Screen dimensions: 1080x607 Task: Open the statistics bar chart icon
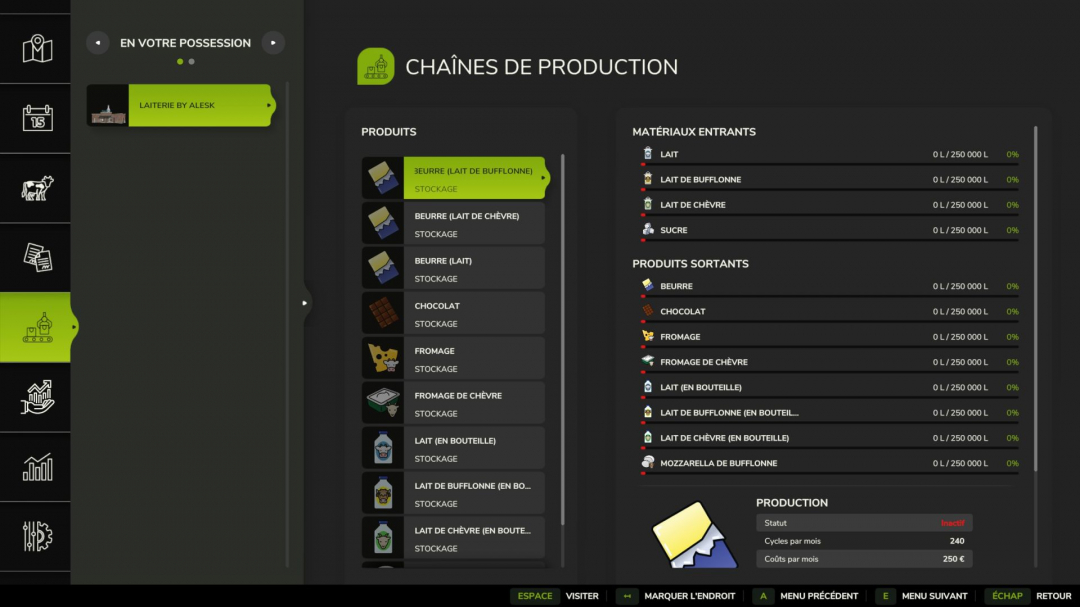37,467
